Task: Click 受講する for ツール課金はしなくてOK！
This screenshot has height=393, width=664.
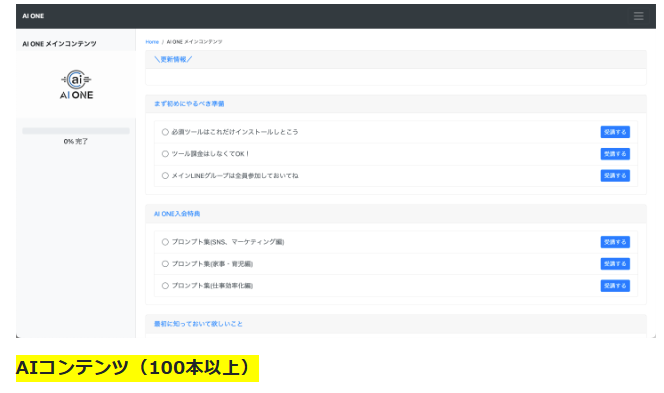Action: pyautogui.click(x=615, y=154)
